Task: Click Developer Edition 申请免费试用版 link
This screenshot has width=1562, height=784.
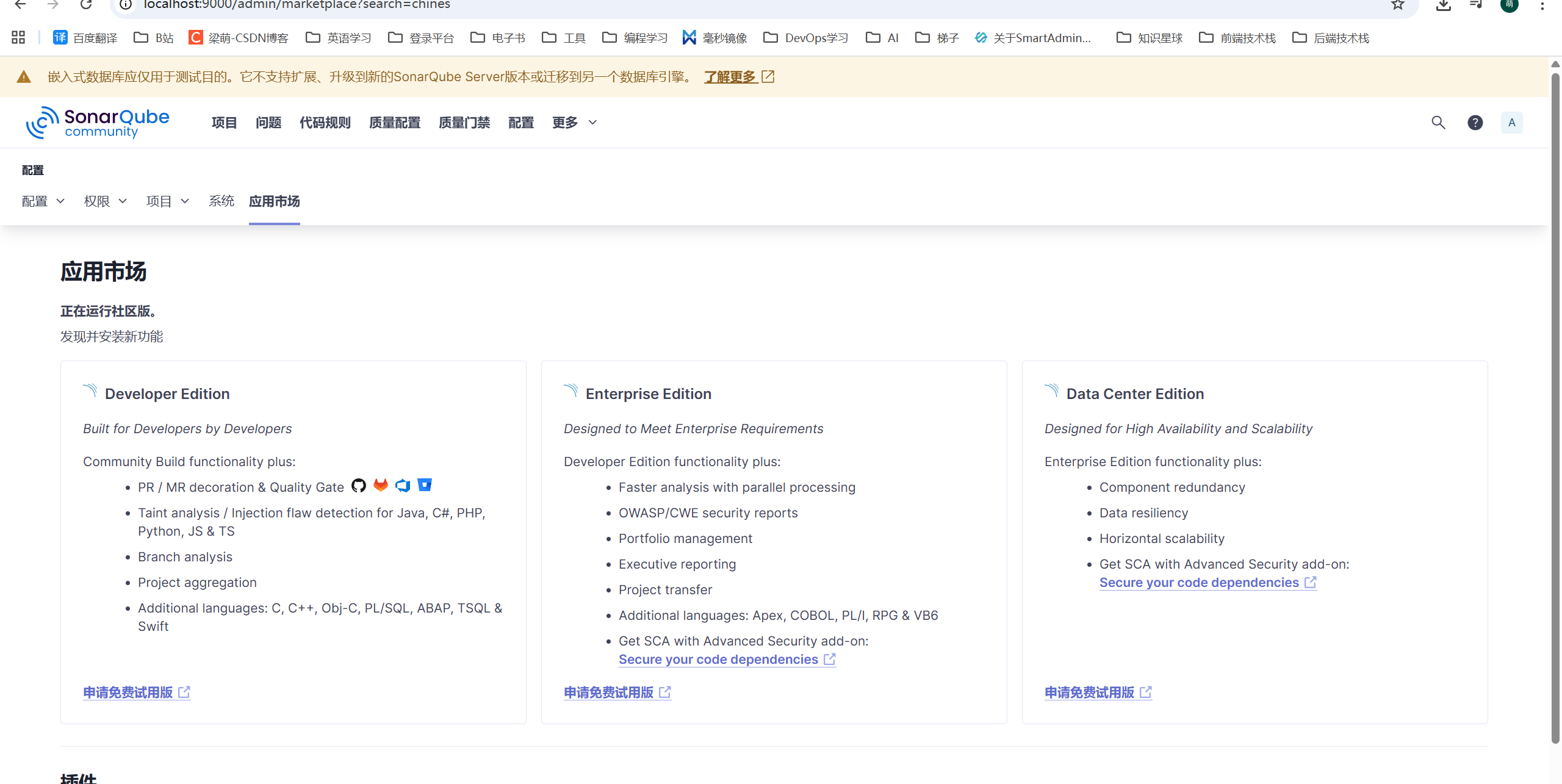Action: click(x=137, y=692)
